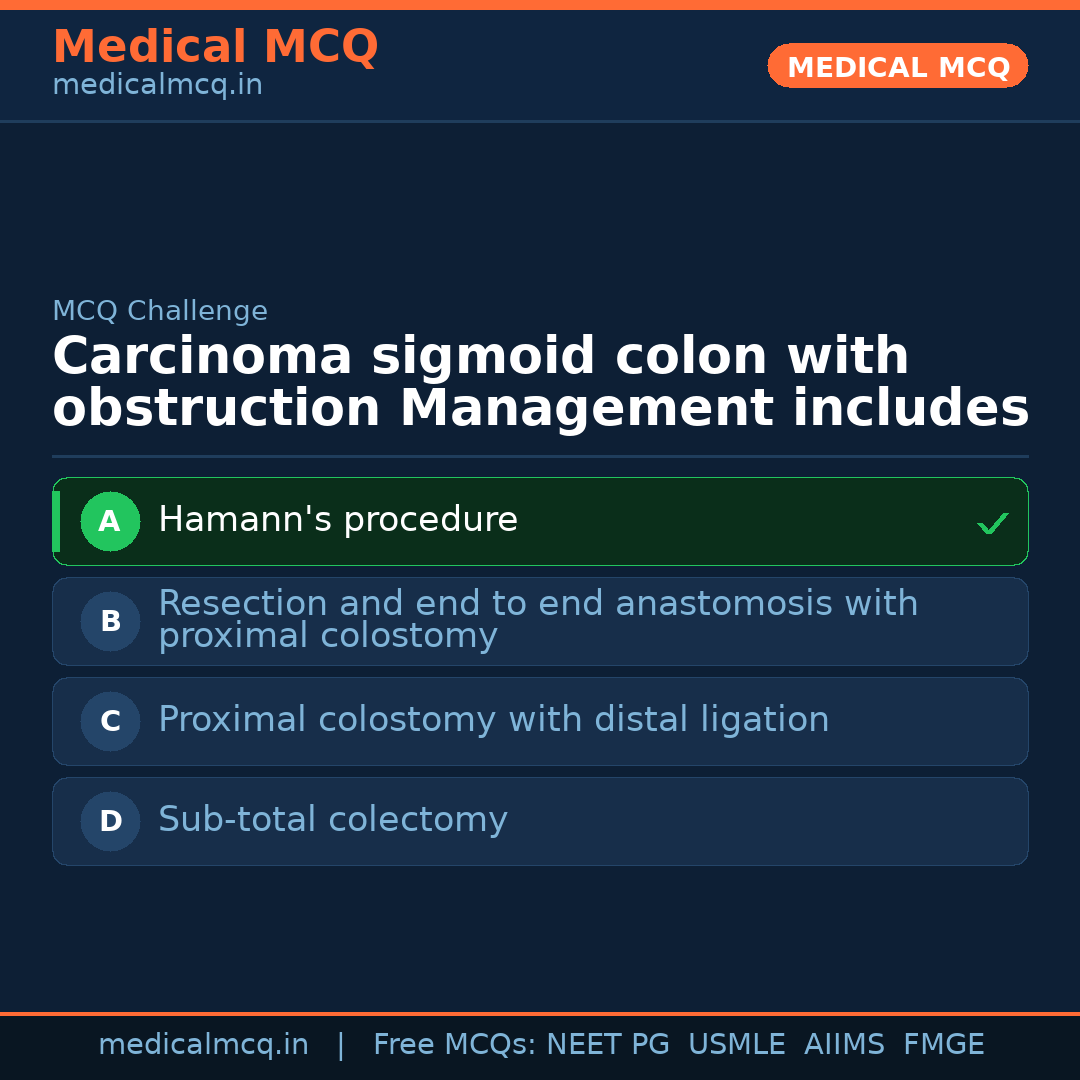Open the FMGE footer item
Screen dimensions: 1080x1080
(944, 1045)
